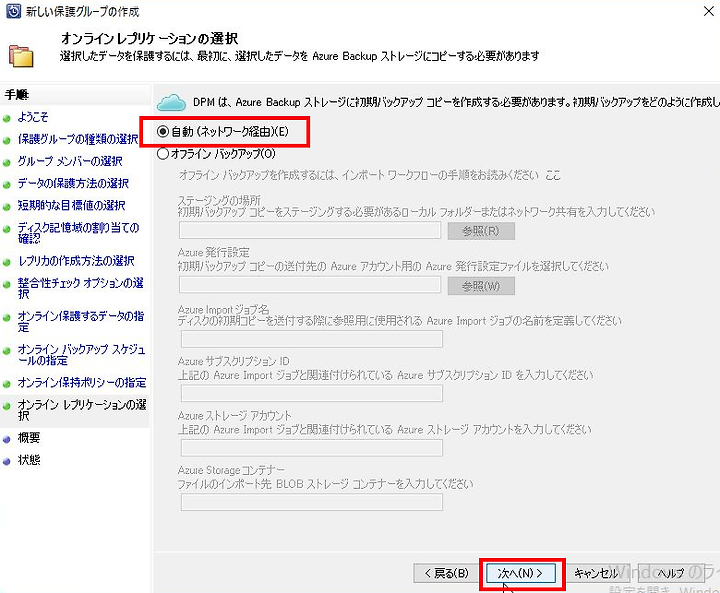Cancel the wizard with キャンセル
This screenshot has height=593, width=720.
pos(596,573)
